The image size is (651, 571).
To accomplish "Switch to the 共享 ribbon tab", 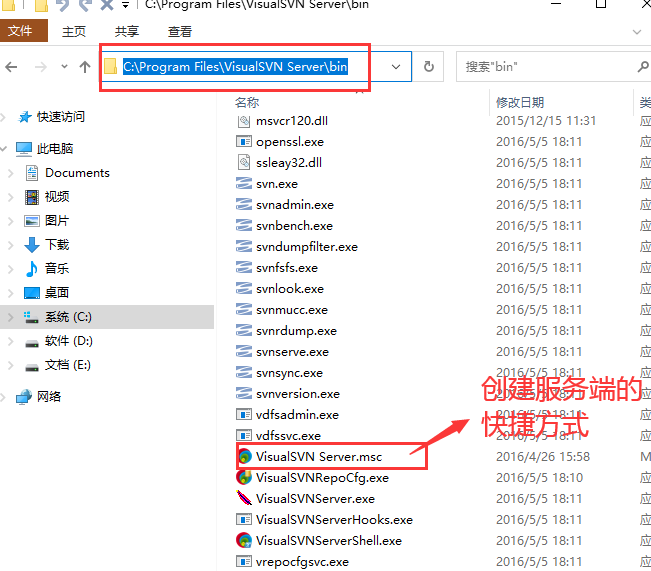I will 127,32.
